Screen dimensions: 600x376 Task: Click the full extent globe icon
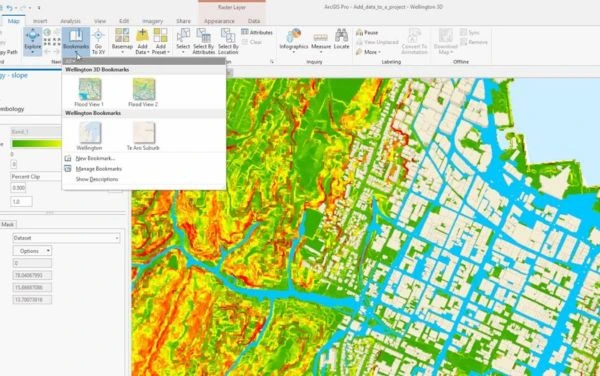(47, 33)
